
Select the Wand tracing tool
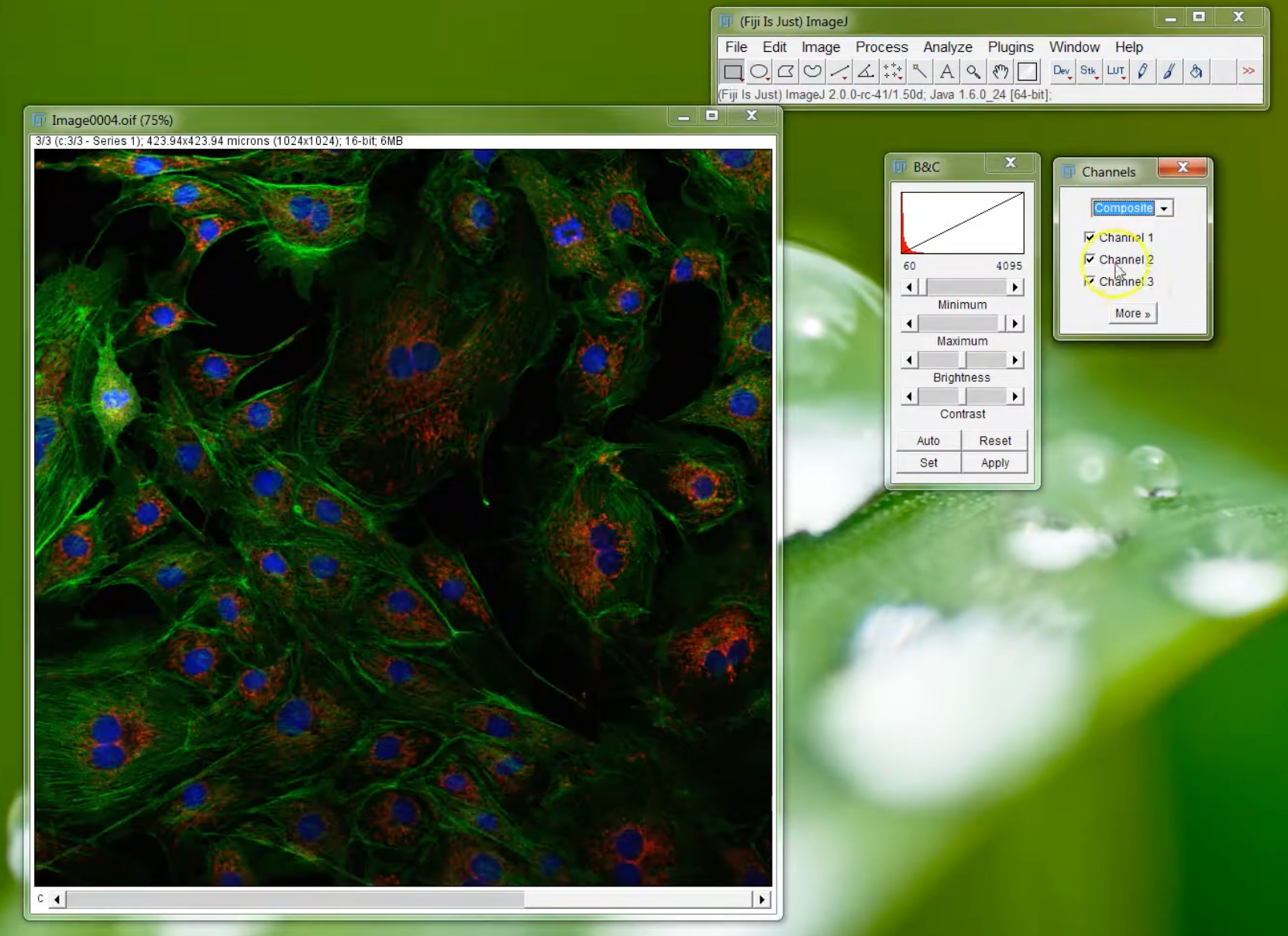[919, 71]
